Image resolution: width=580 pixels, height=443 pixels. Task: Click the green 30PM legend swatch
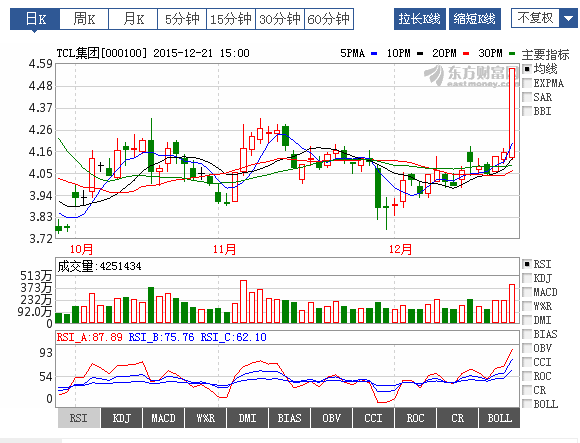coord(512,54)
